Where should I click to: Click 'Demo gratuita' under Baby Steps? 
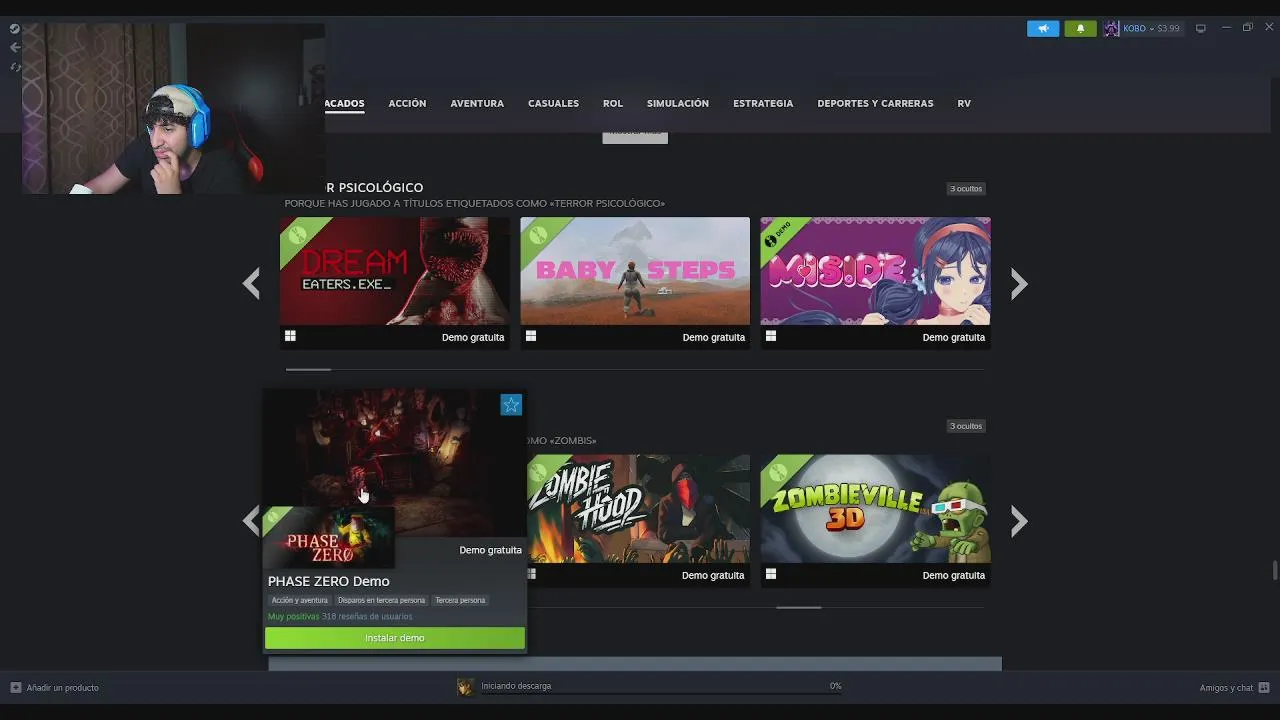point(714,337)
